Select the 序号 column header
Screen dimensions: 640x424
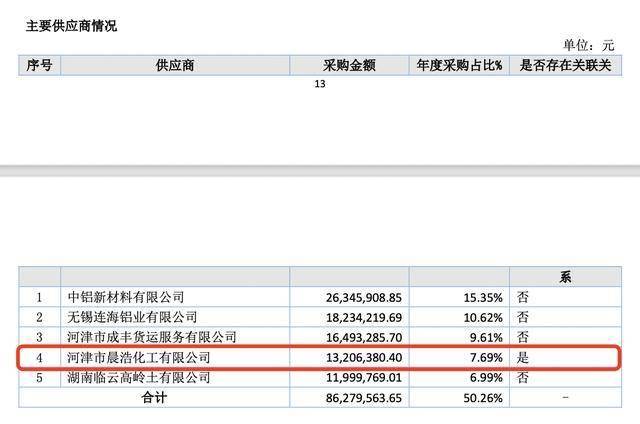click(x=40, y=65)
